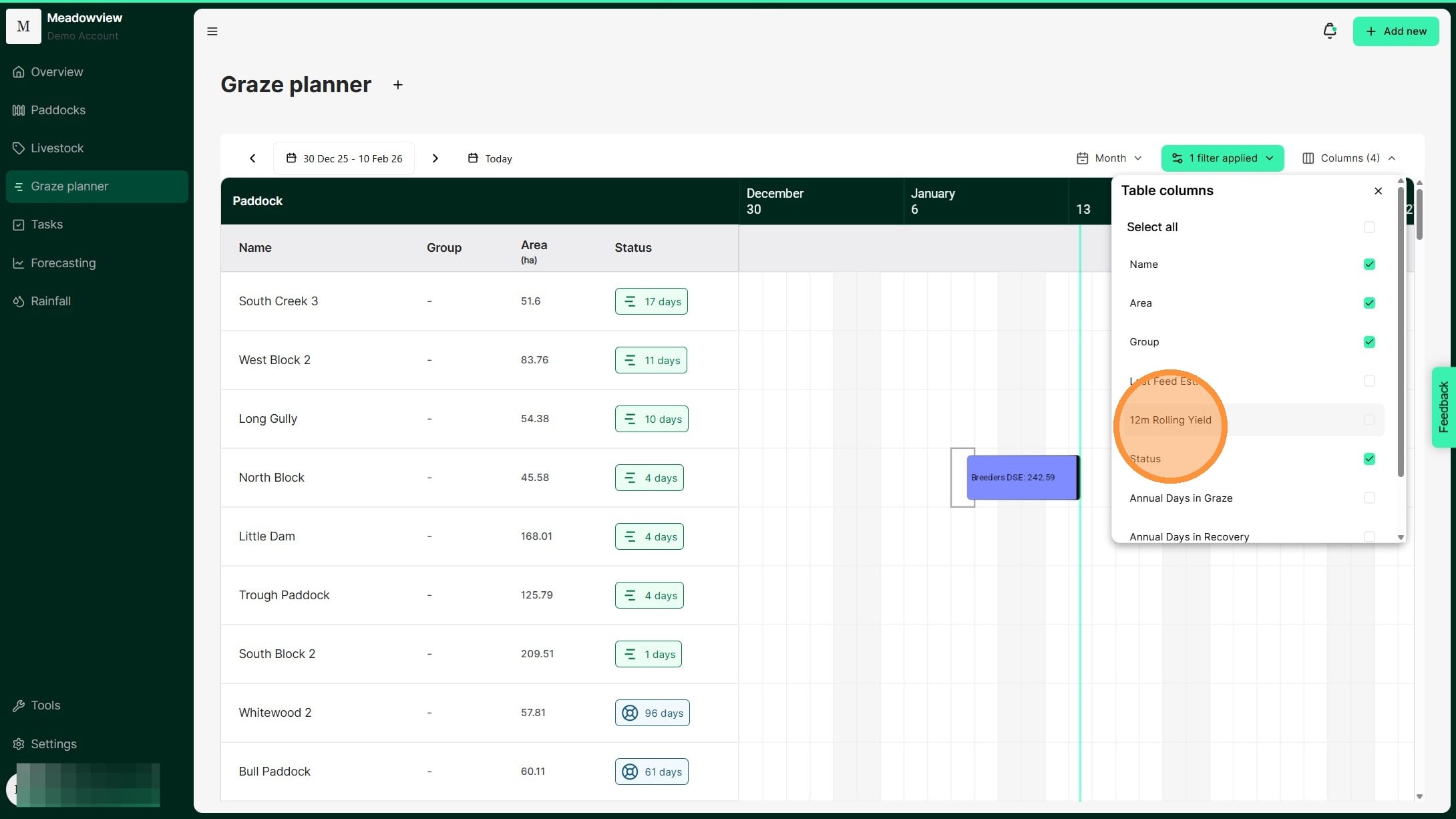Click the Rainfall sidebar icon
1456x819 pixels.
coord(18,301)
